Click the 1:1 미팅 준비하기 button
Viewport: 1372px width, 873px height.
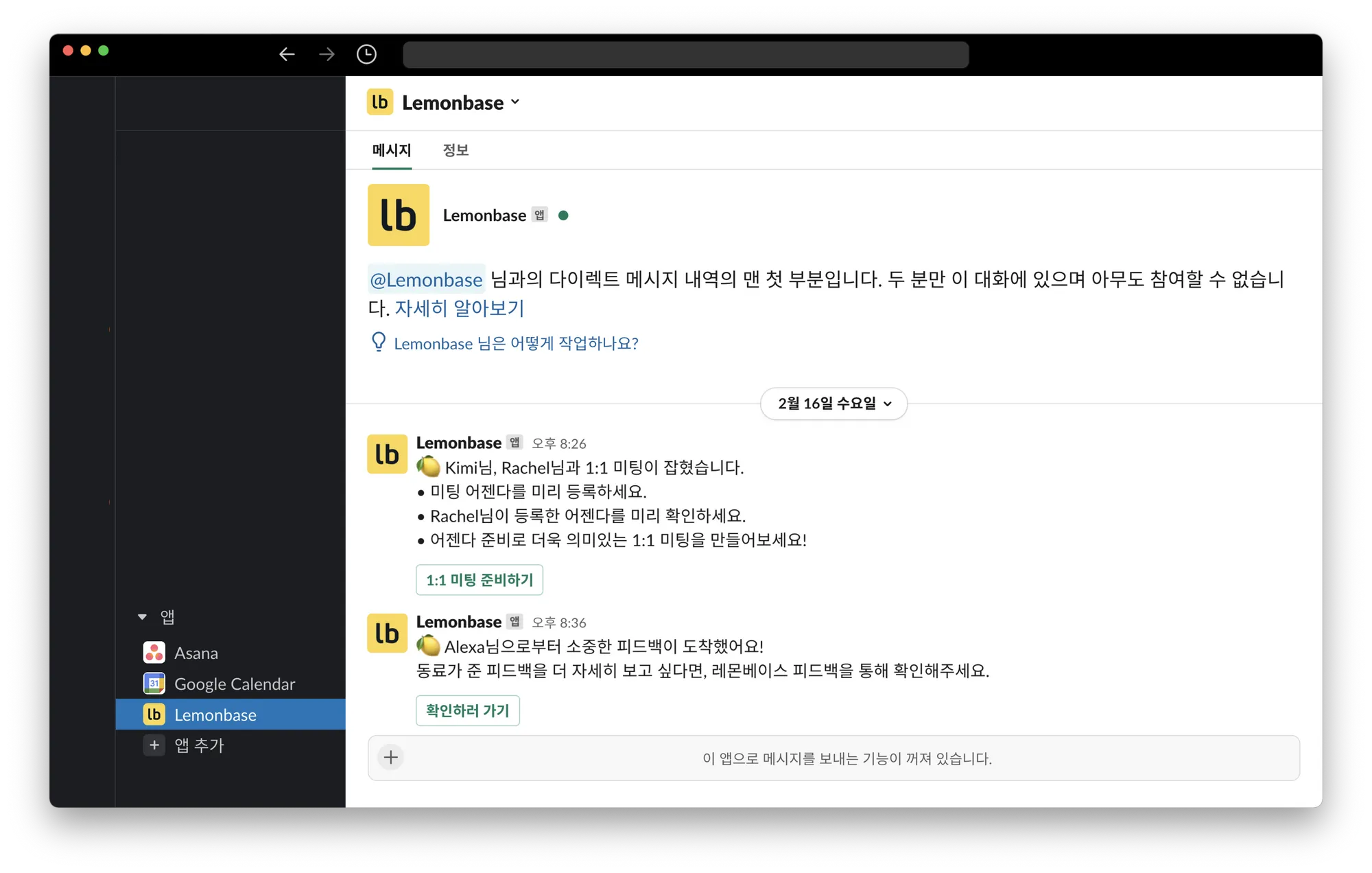(x=480, y=580)
